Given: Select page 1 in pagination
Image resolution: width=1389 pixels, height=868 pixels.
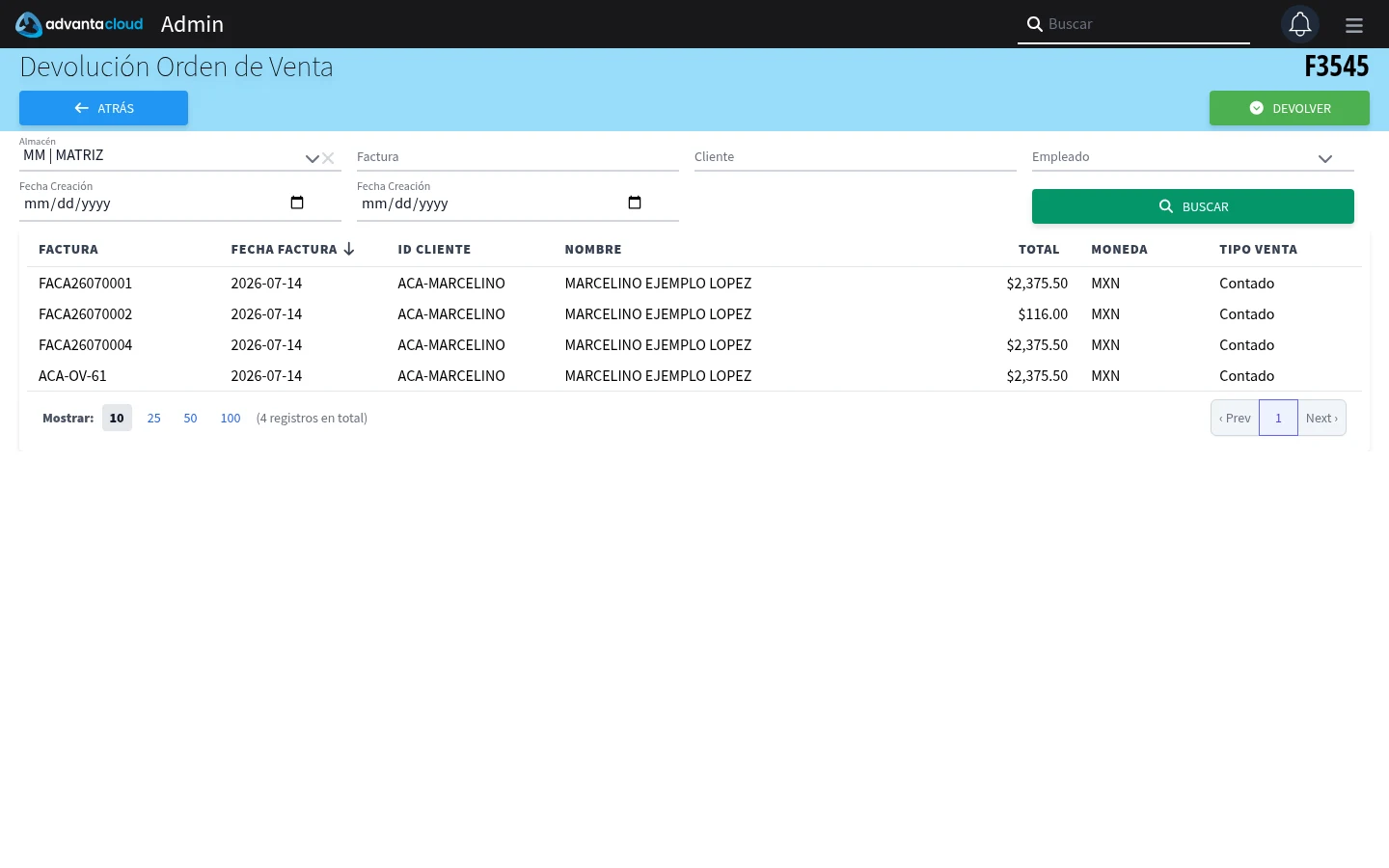Looking at the screenshot, I should tap(1278, 418).
